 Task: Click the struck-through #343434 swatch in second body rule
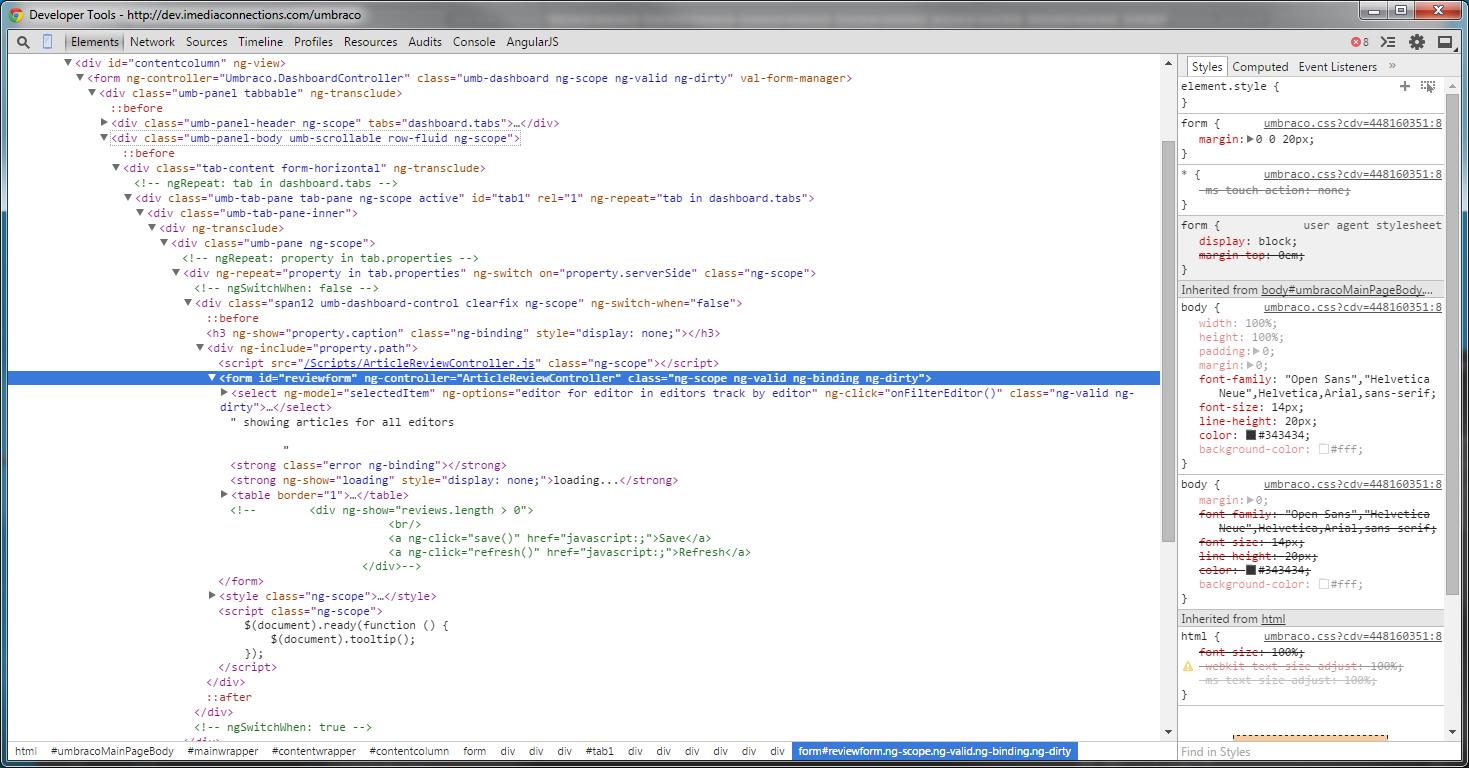click(x=1250, y=570)
